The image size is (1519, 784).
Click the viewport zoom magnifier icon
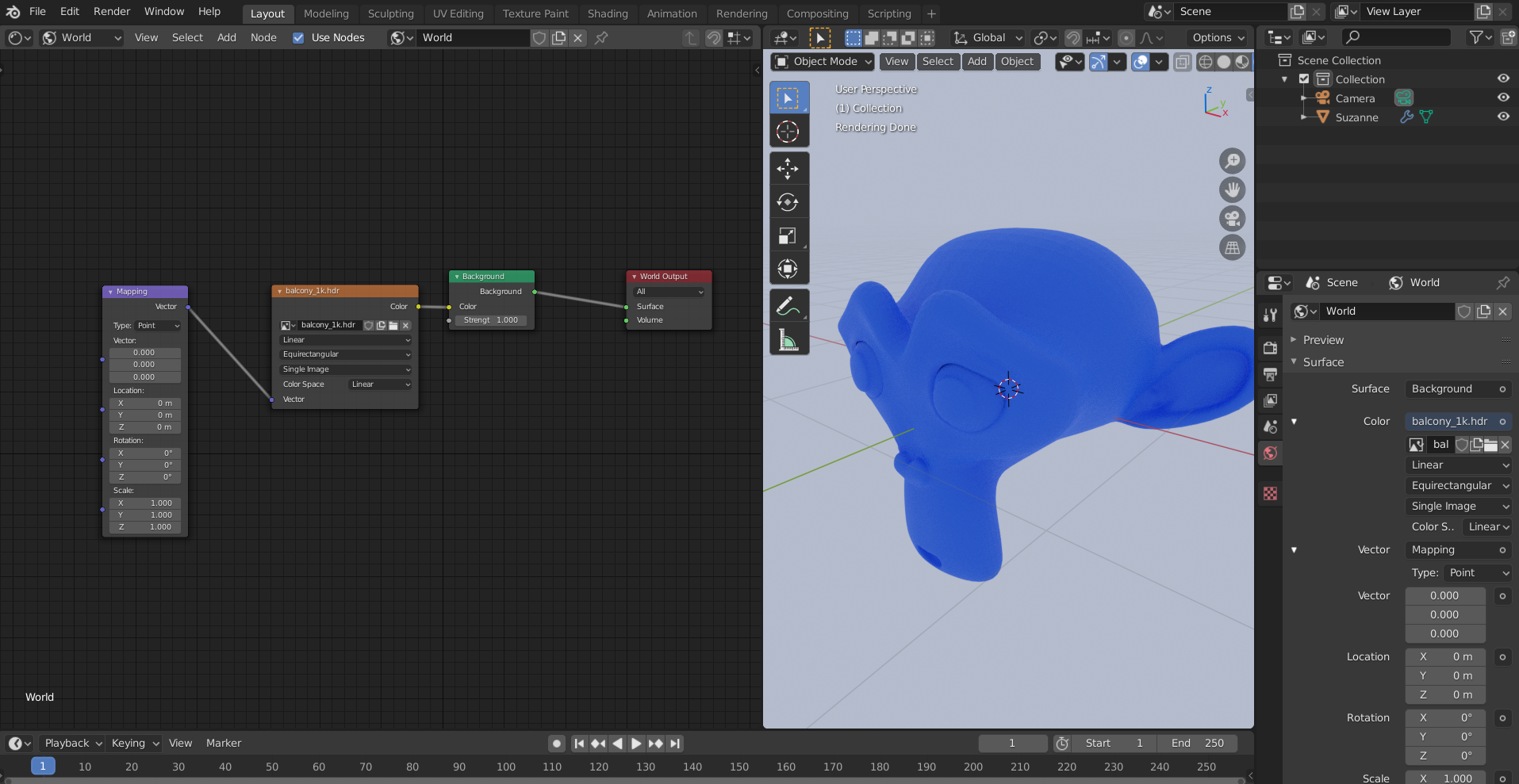pos(1232,161)
